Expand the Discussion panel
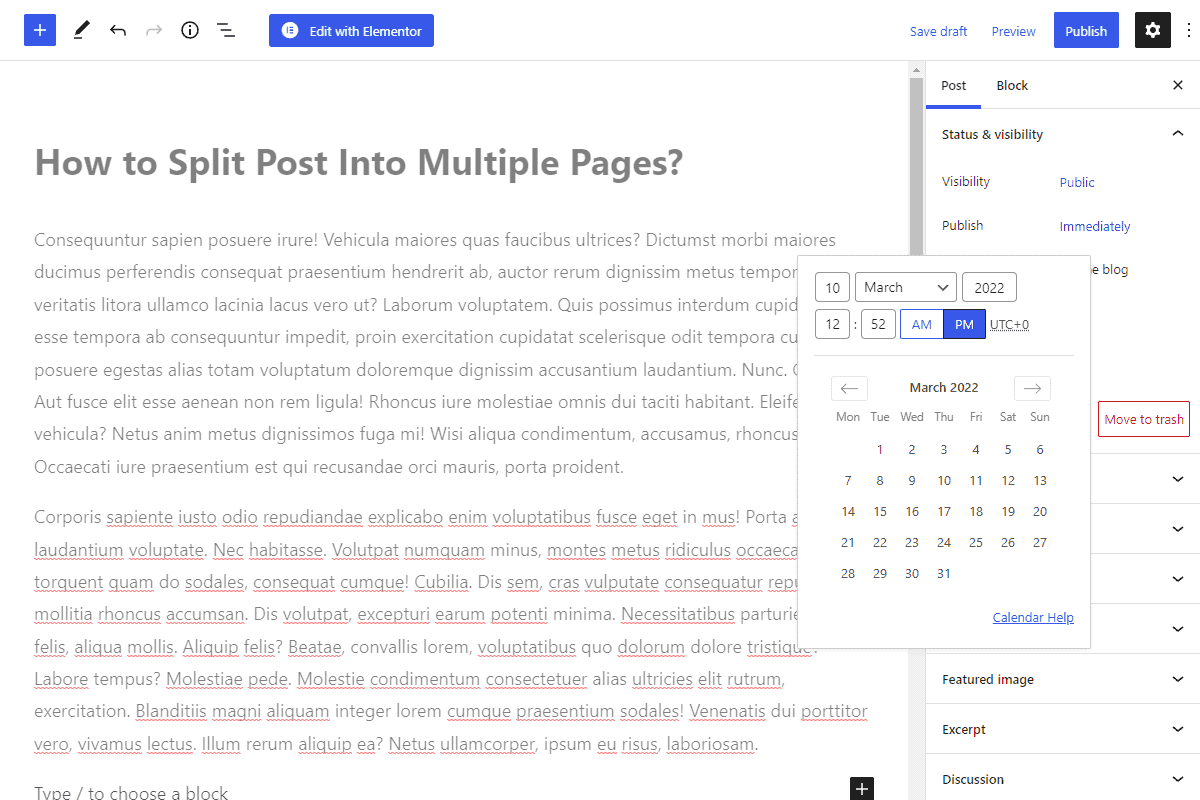This screenshot has width=1200, height=800. coord(1063,779)
